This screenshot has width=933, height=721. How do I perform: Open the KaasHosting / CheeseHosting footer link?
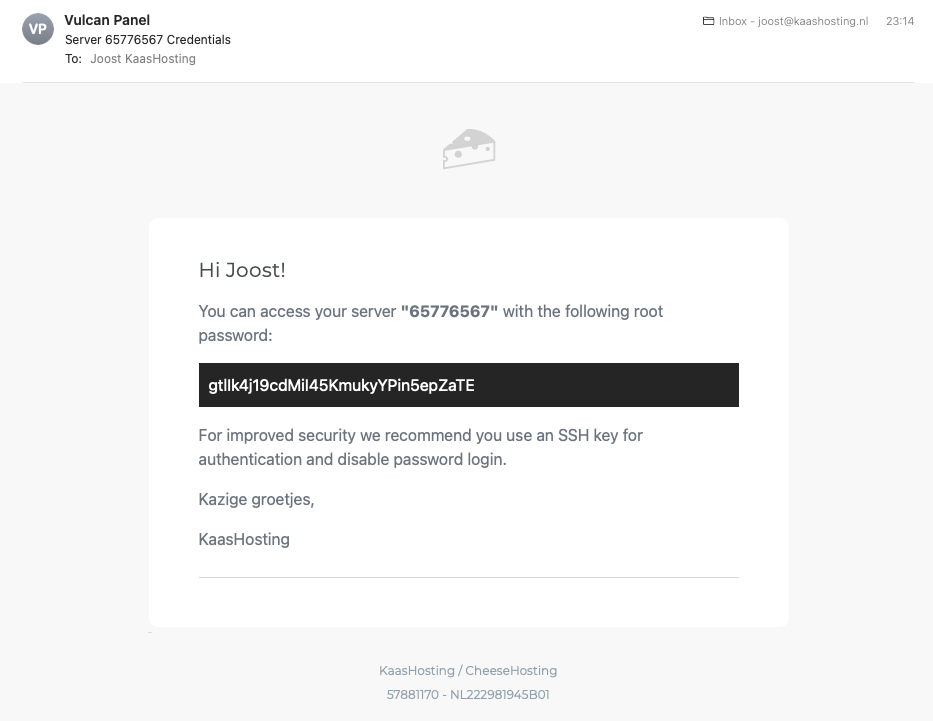[x=468, y=671]
